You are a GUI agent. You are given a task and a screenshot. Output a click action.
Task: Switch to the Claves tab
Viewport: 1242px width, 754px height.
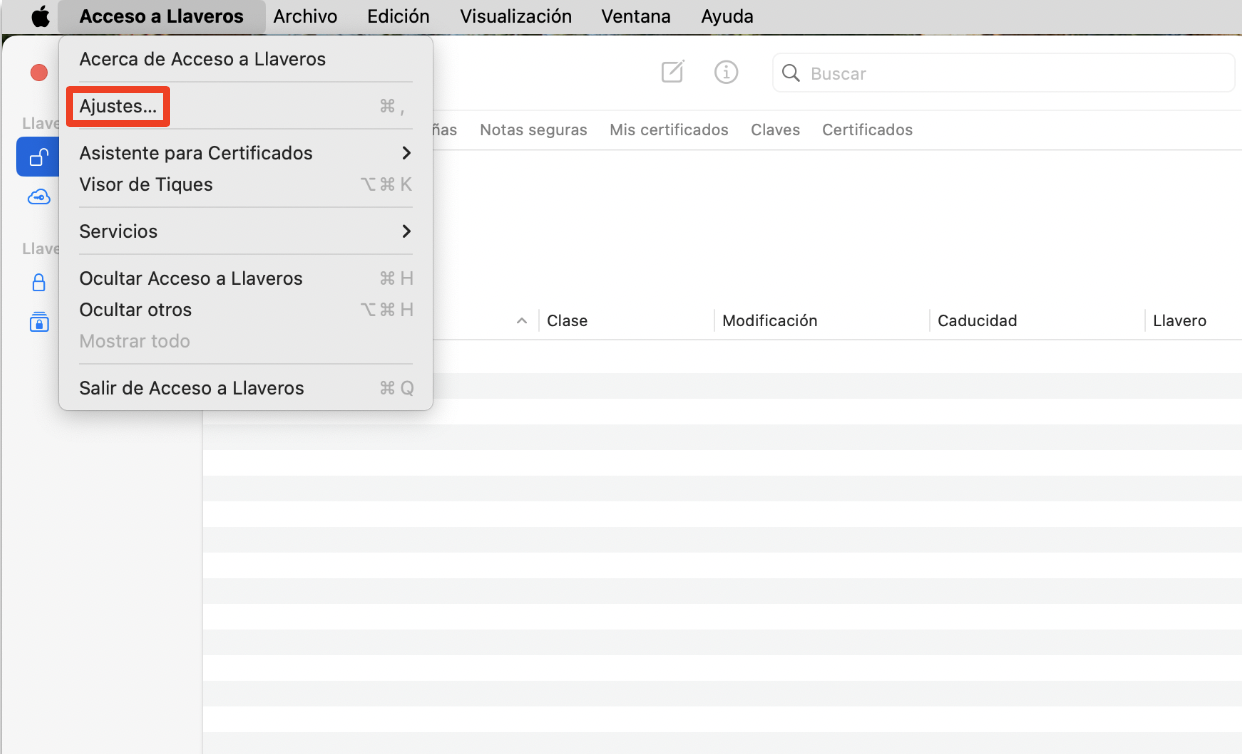click(x=775, y=129)
